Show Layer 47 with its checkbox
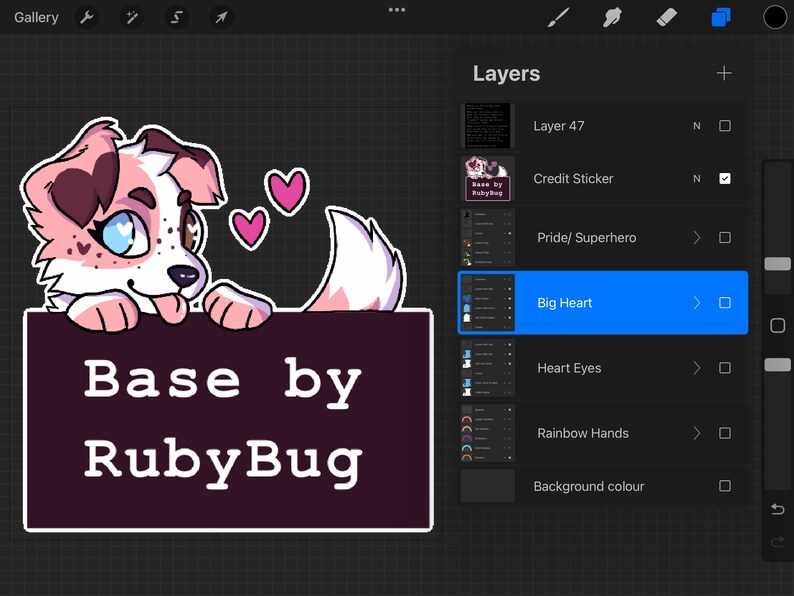Screen dimensions: 794x596 coord(725,126)
